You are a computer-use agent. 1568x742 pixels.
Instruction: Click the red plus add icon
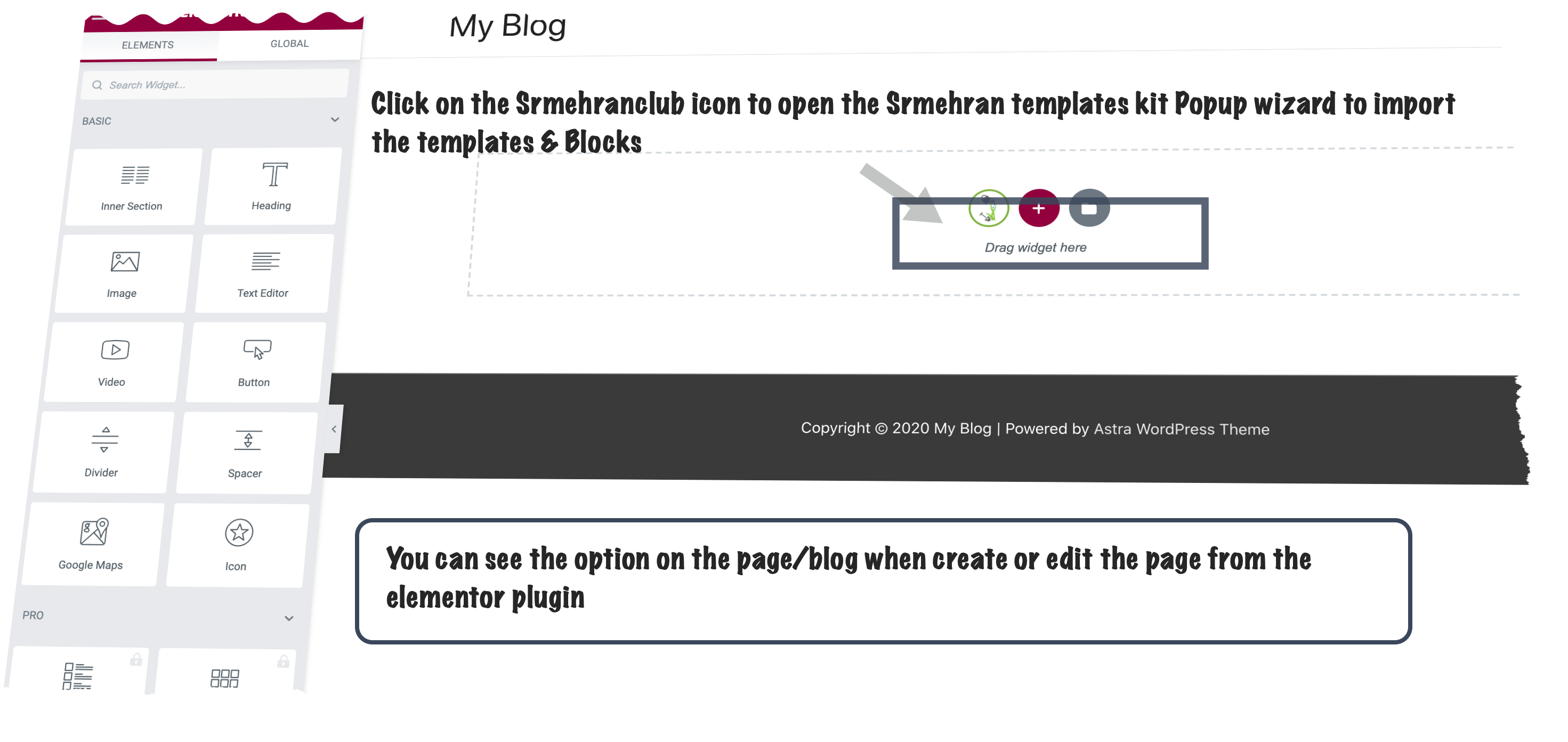point(1037,208)
